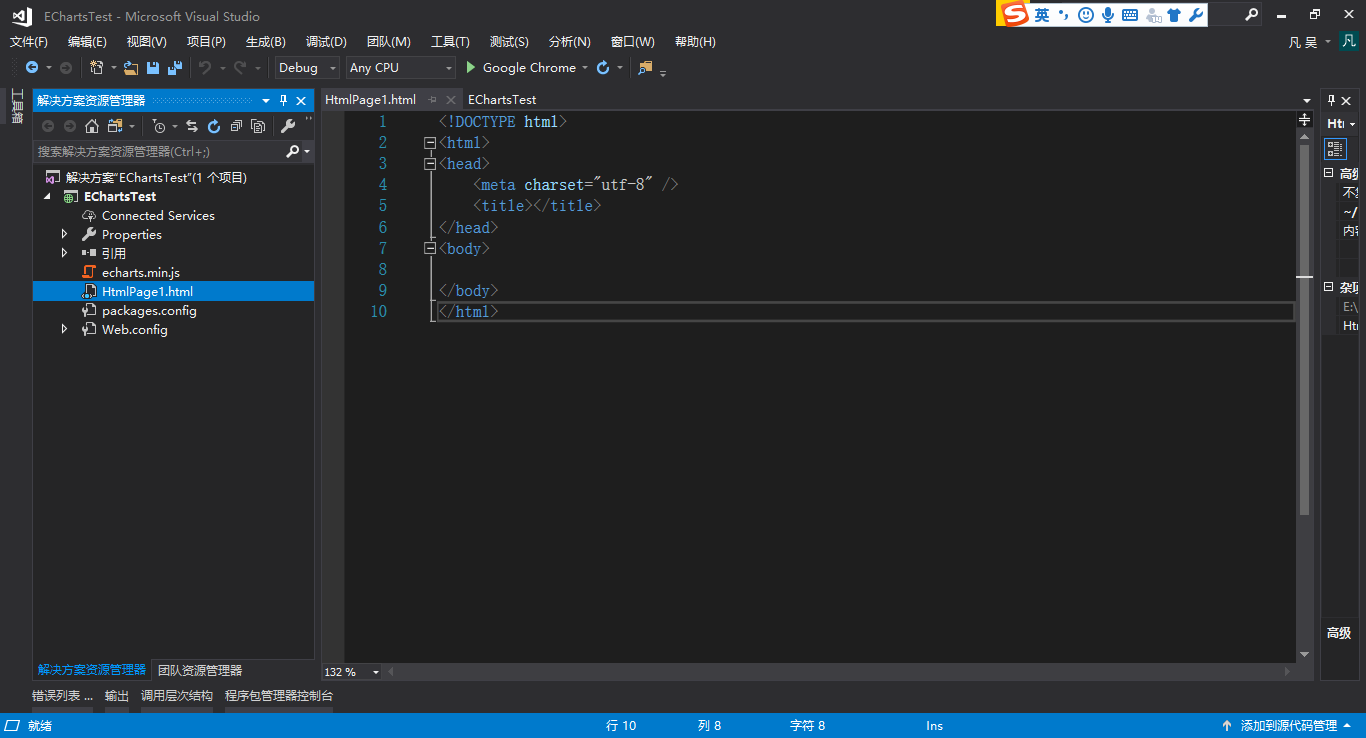This screenshot has width=1366, height=738.
Task: Click the Save All icon
Action: pos(175,68)
